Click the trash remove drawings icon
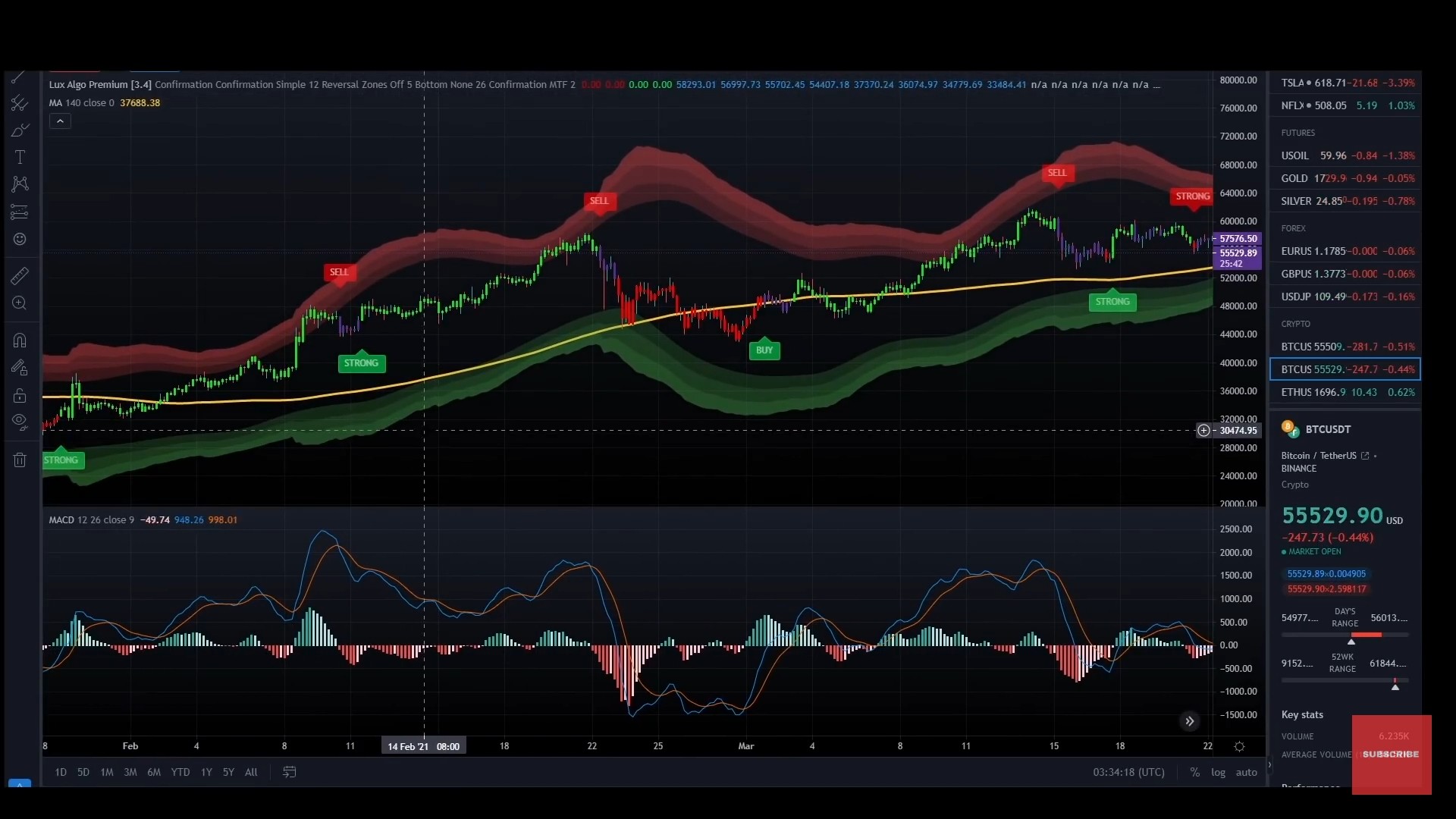 coord(20,460)
